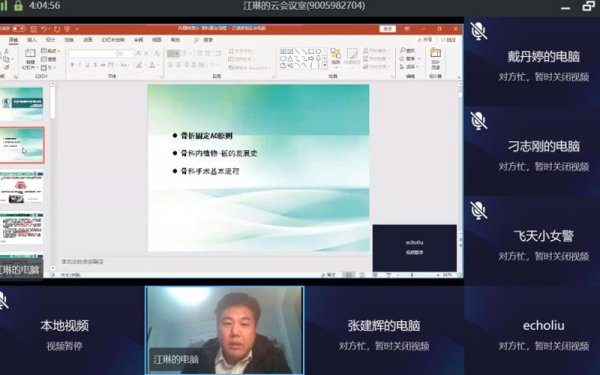Click the 登录 sign-in button
Image resolution: width=600 pixels, height=375 pixels.
point(387,29)
